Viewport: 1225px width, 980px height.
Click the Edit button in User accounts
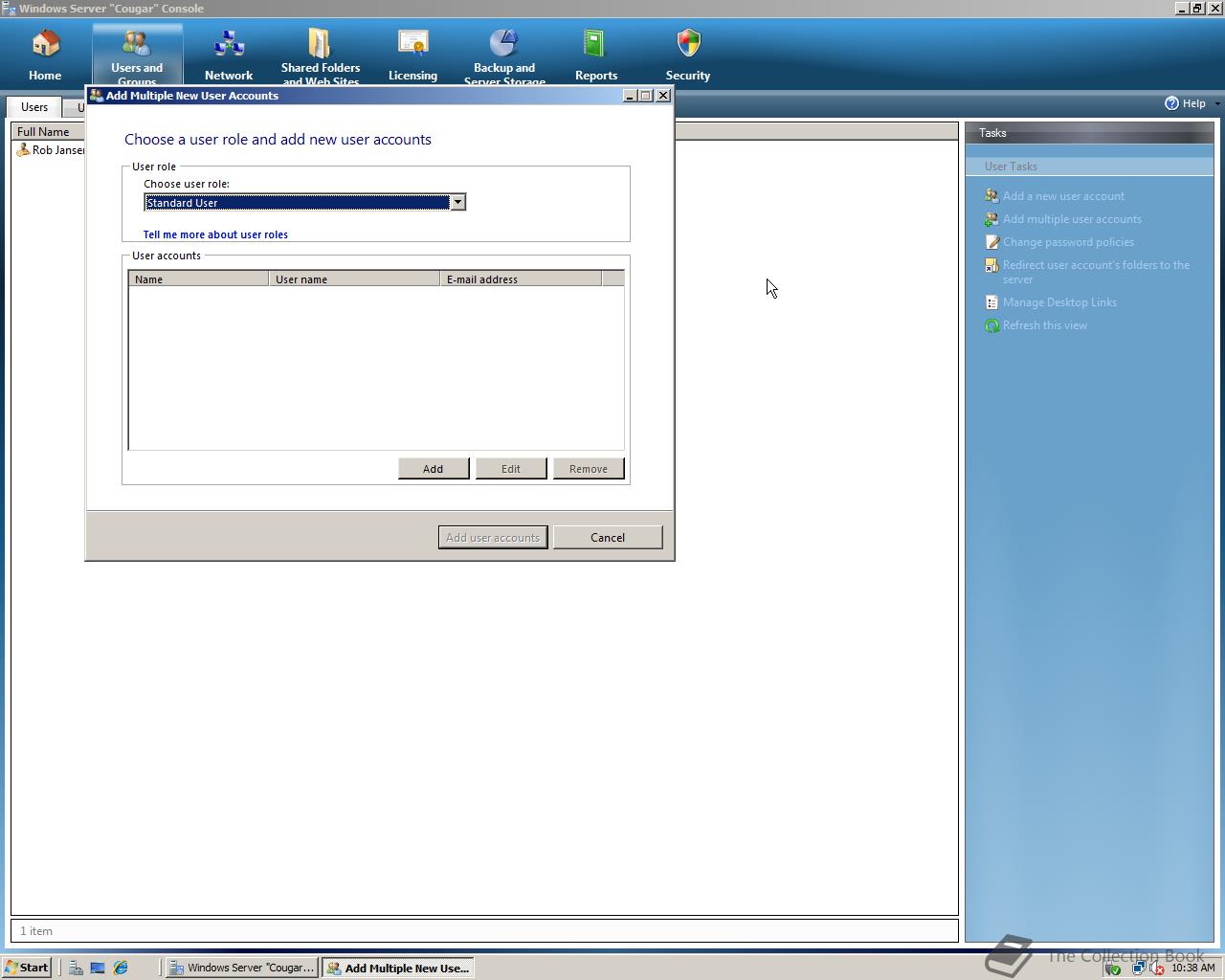pyautogui.click(x=511, y=469)
